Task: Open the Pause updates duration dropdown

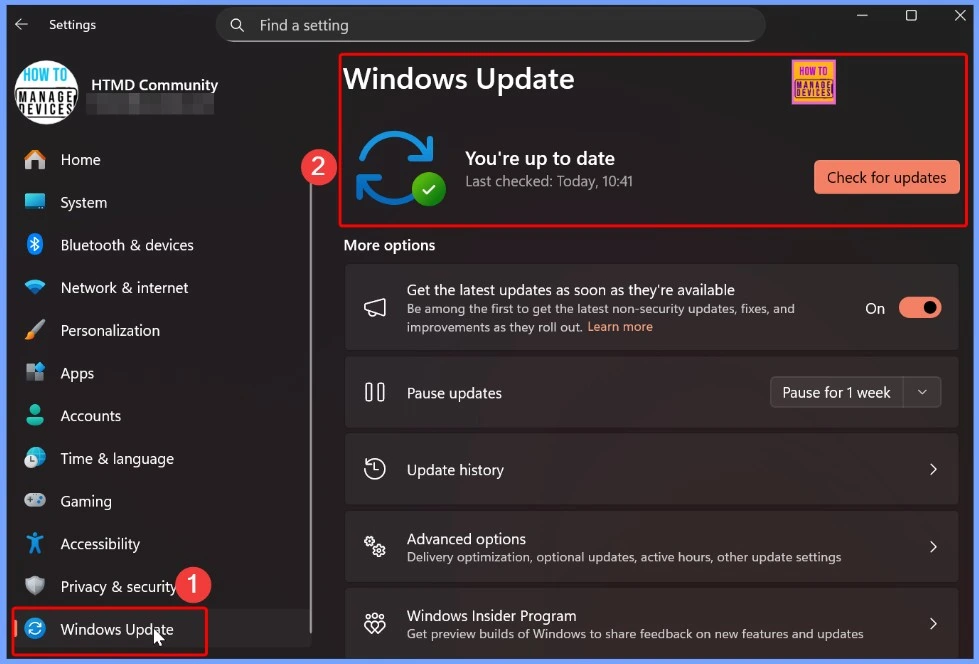Action: click(922, 392)
